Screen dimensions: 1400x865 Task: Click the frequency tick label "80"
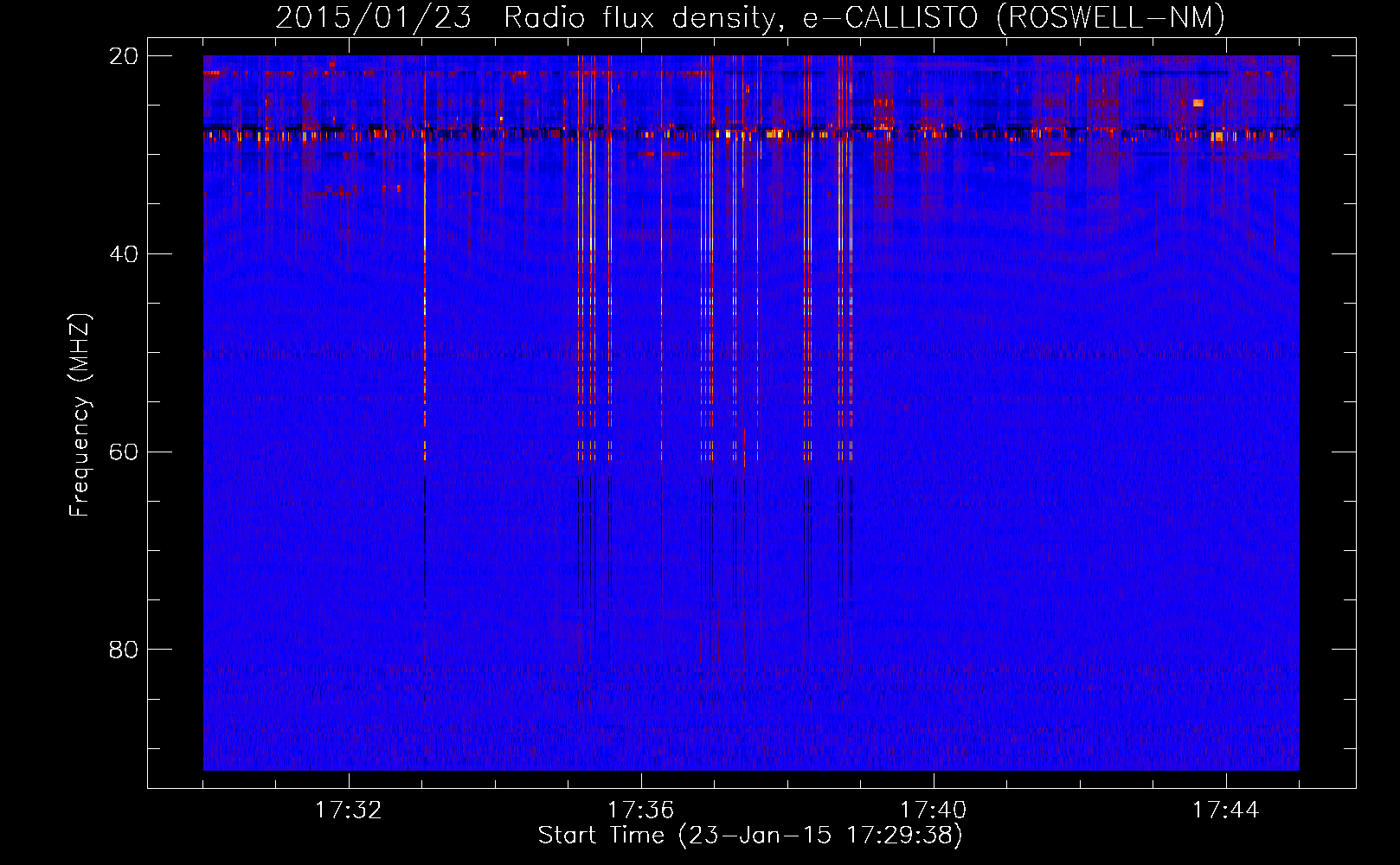pyautogui.click(x=124, y=650)
